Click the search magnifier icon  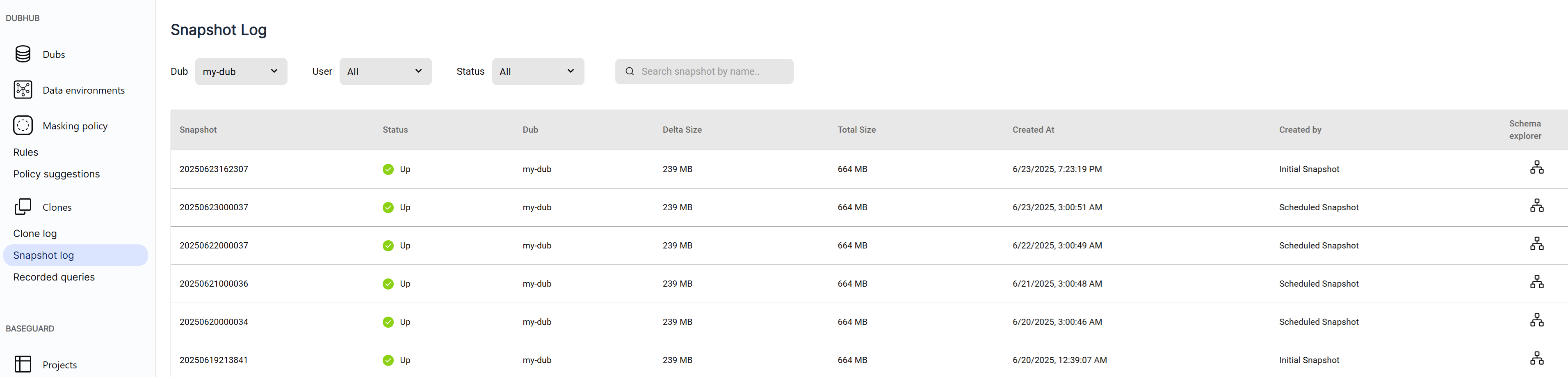click(630, 71)
